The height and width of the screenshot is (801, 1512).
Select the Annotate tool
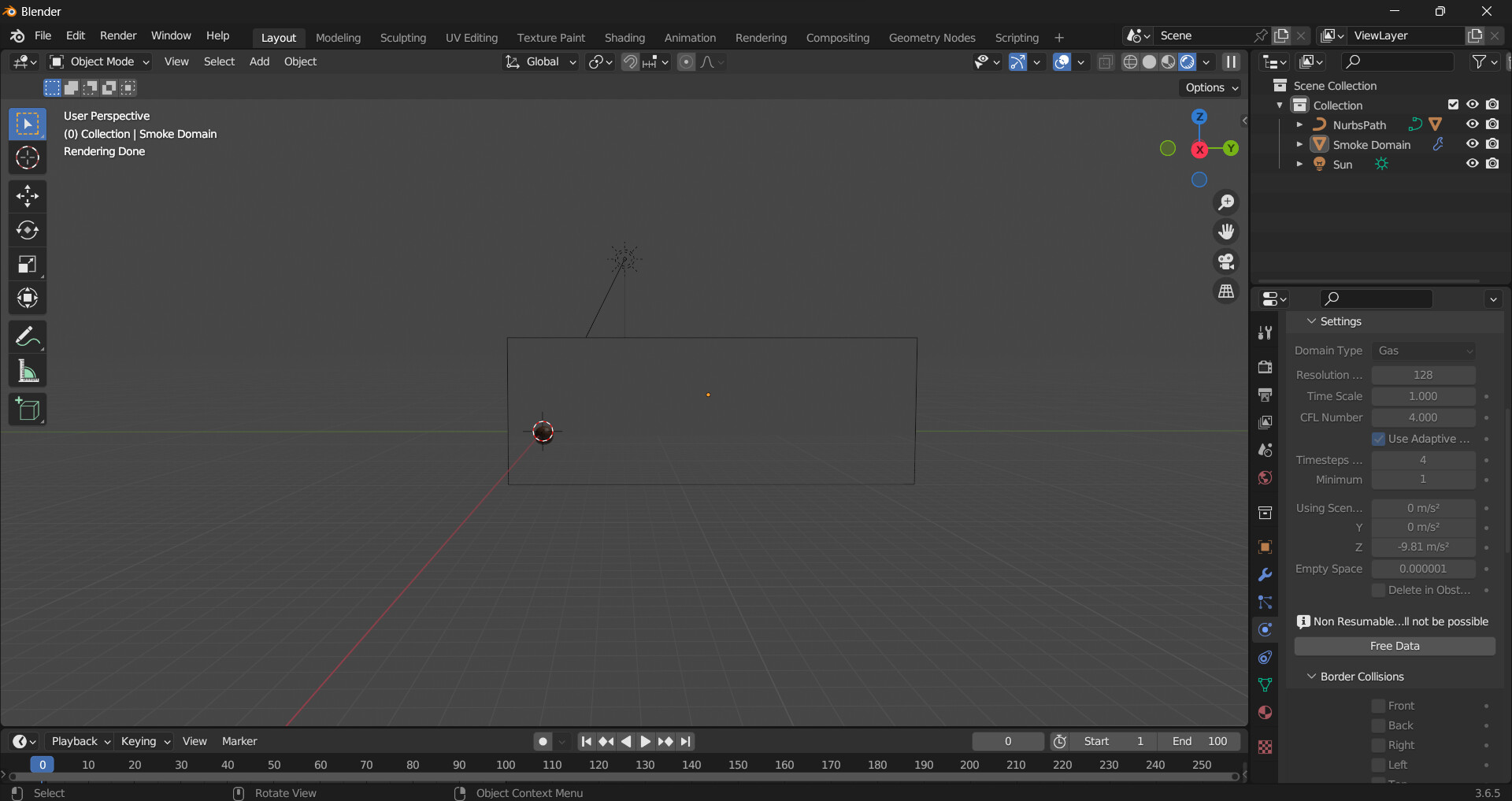28,336
